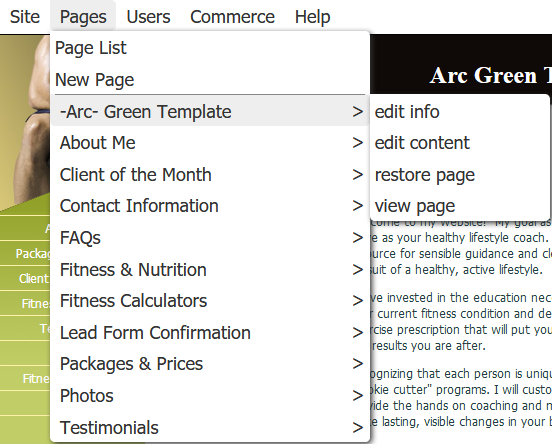The image size is (552, 444).
Task: Open the Site menu
Action: (x=25, y=17)
